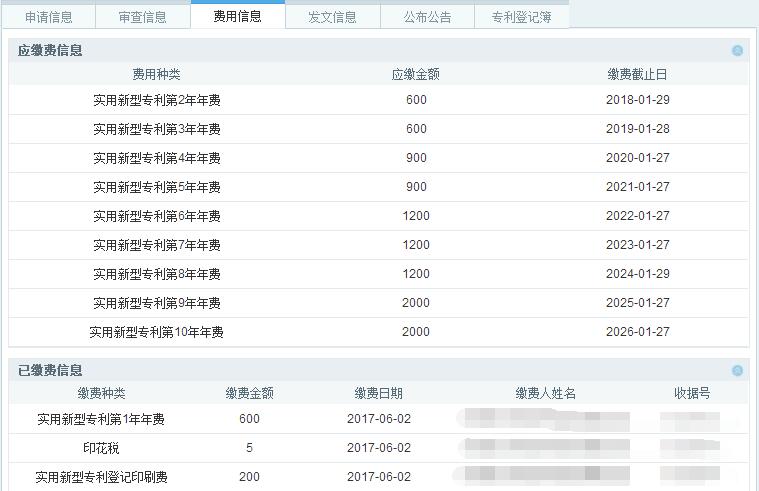The height and width of the screenshot is (491, 759).
Task: Click the 印花税 paid fee entry
Action: point(101,448)
